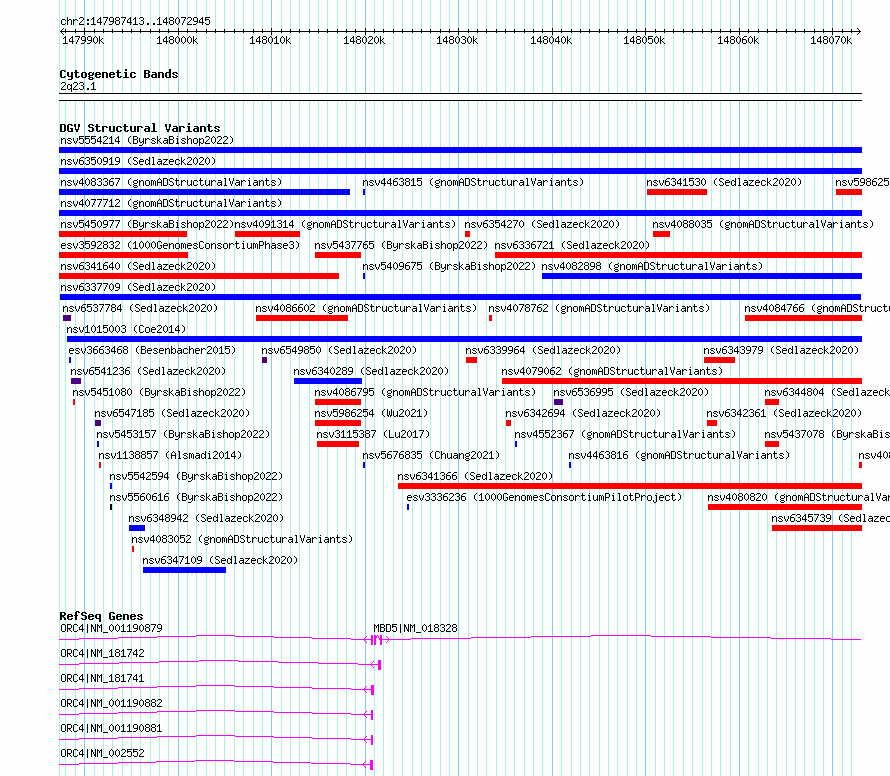This screenshot has height=776, width=890.
Task: Select the nsv5437765 (ByrskaBishop2022) label
Action: 401,245
